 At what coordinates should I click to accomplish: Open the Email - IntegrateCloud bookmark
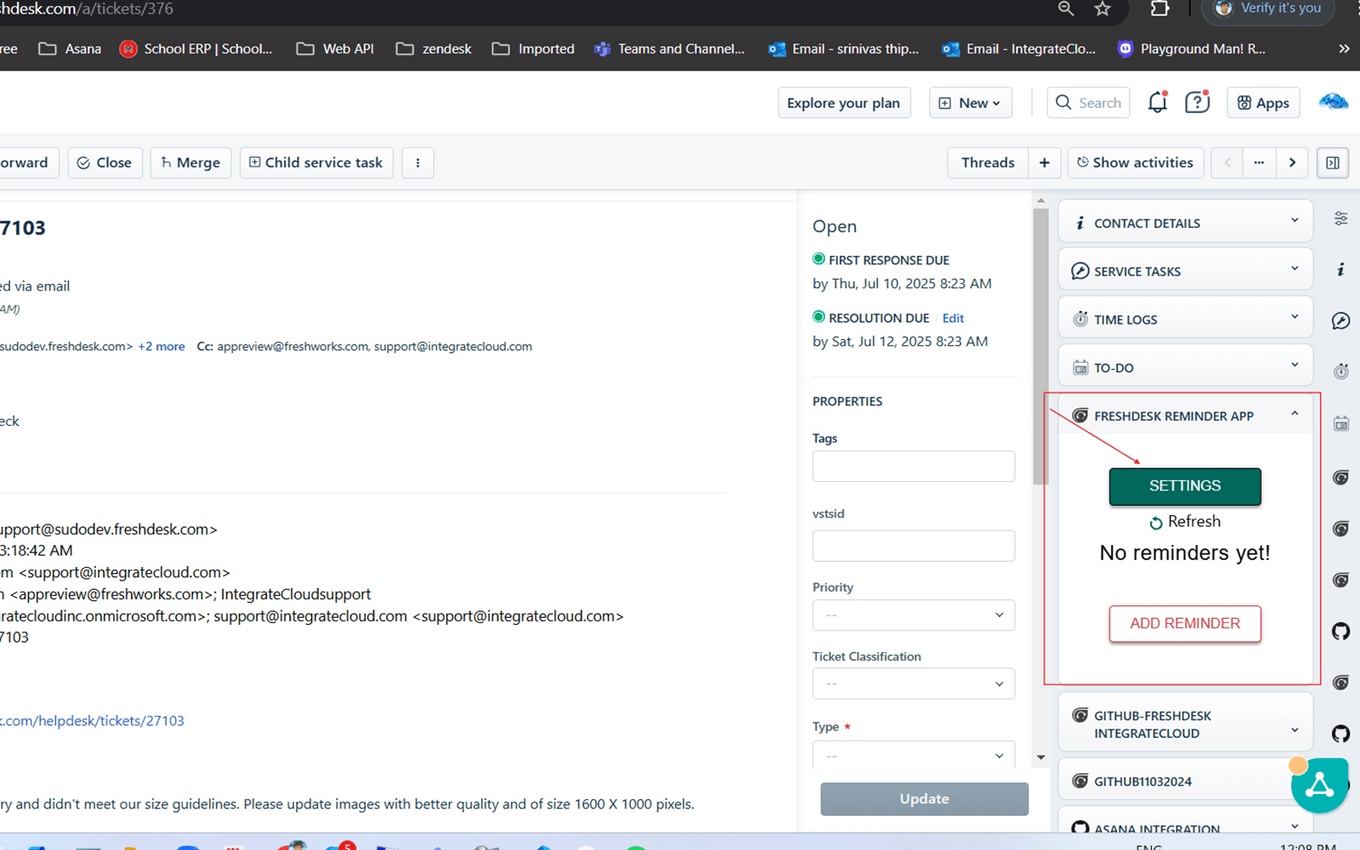[1019, 48]
